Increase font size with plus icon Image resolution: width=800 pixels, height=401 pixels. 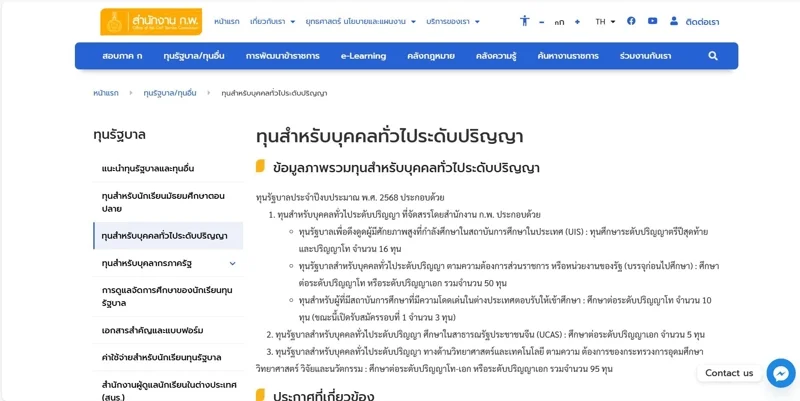(577, 22)
